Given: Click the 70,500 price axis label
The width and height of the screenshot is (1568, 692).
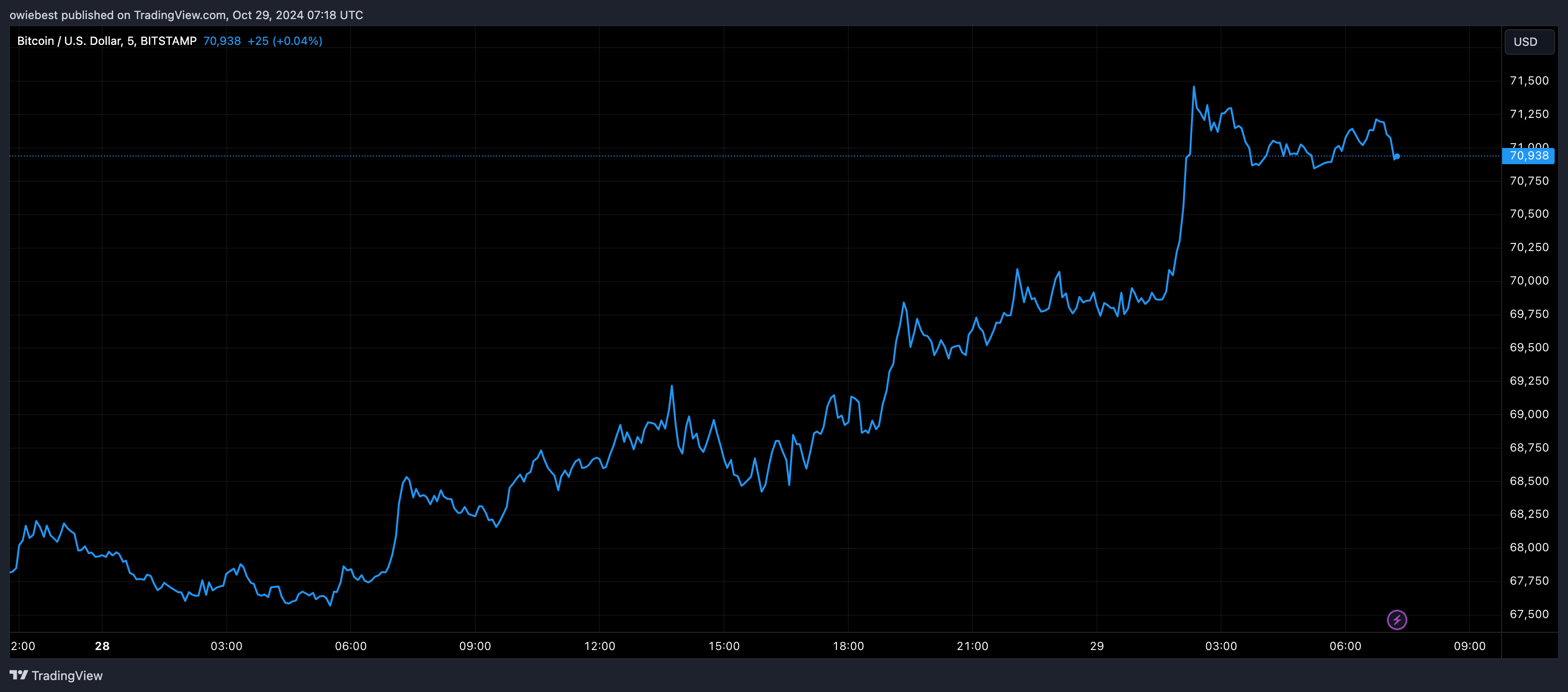Looking at the screenshot, I should [1529, 214].
